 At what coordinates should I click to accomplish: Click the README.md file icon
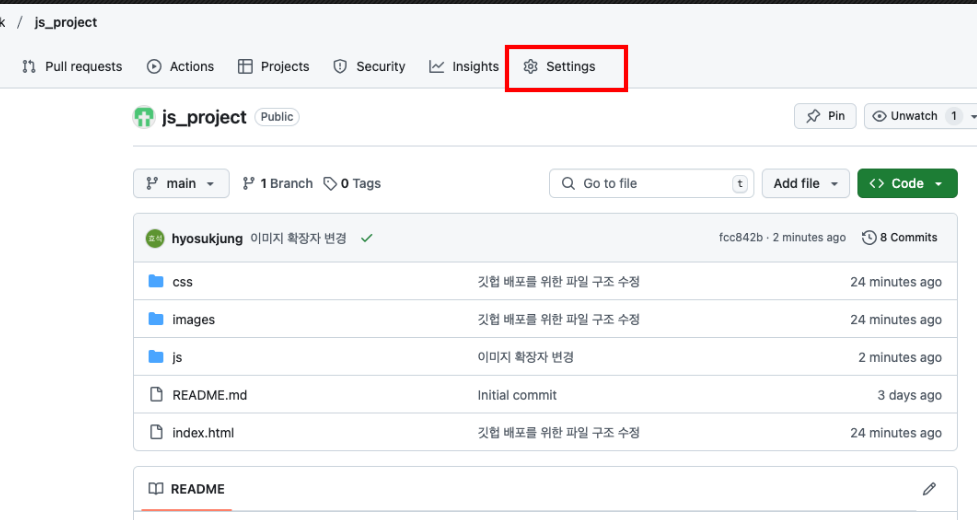tap(156, 394)
